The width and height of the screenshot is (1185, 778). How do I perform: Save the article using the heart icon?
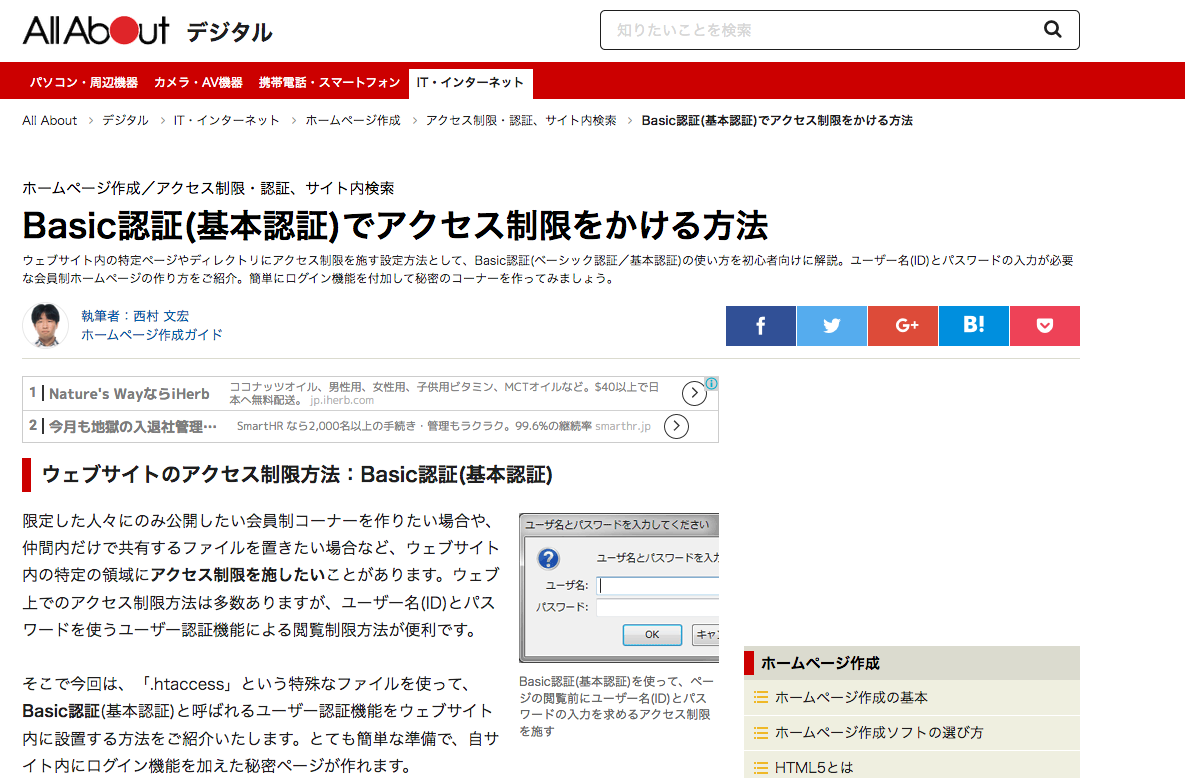coord(1044,325)
